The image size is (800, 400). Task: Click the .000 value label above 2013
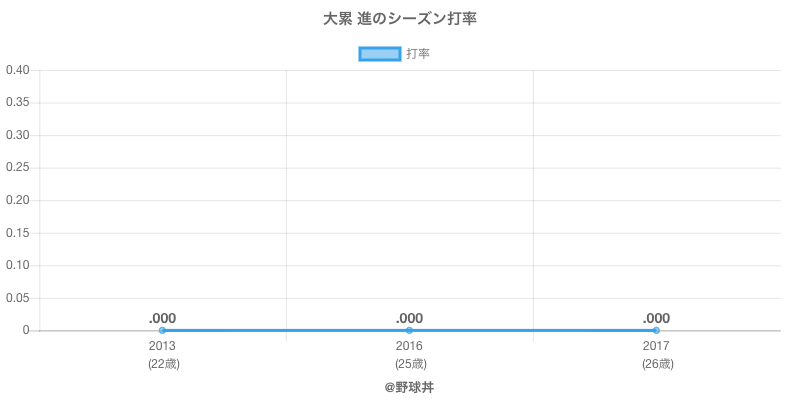tap(162, 318)
